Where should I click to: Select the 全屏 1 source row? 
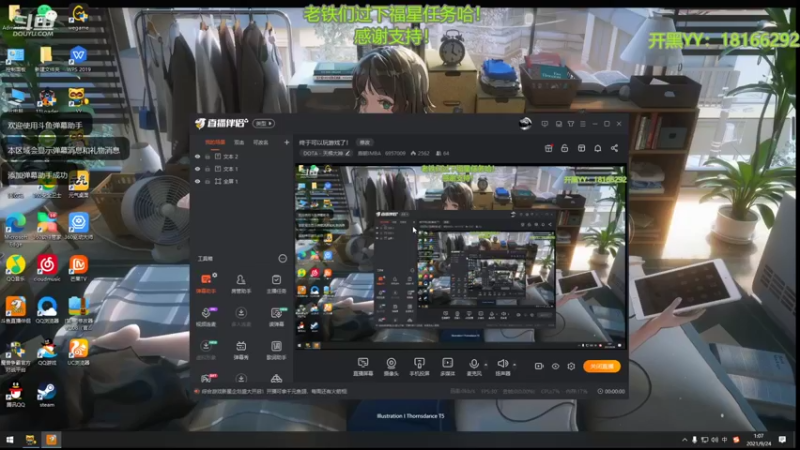click(x=240, y=181)
